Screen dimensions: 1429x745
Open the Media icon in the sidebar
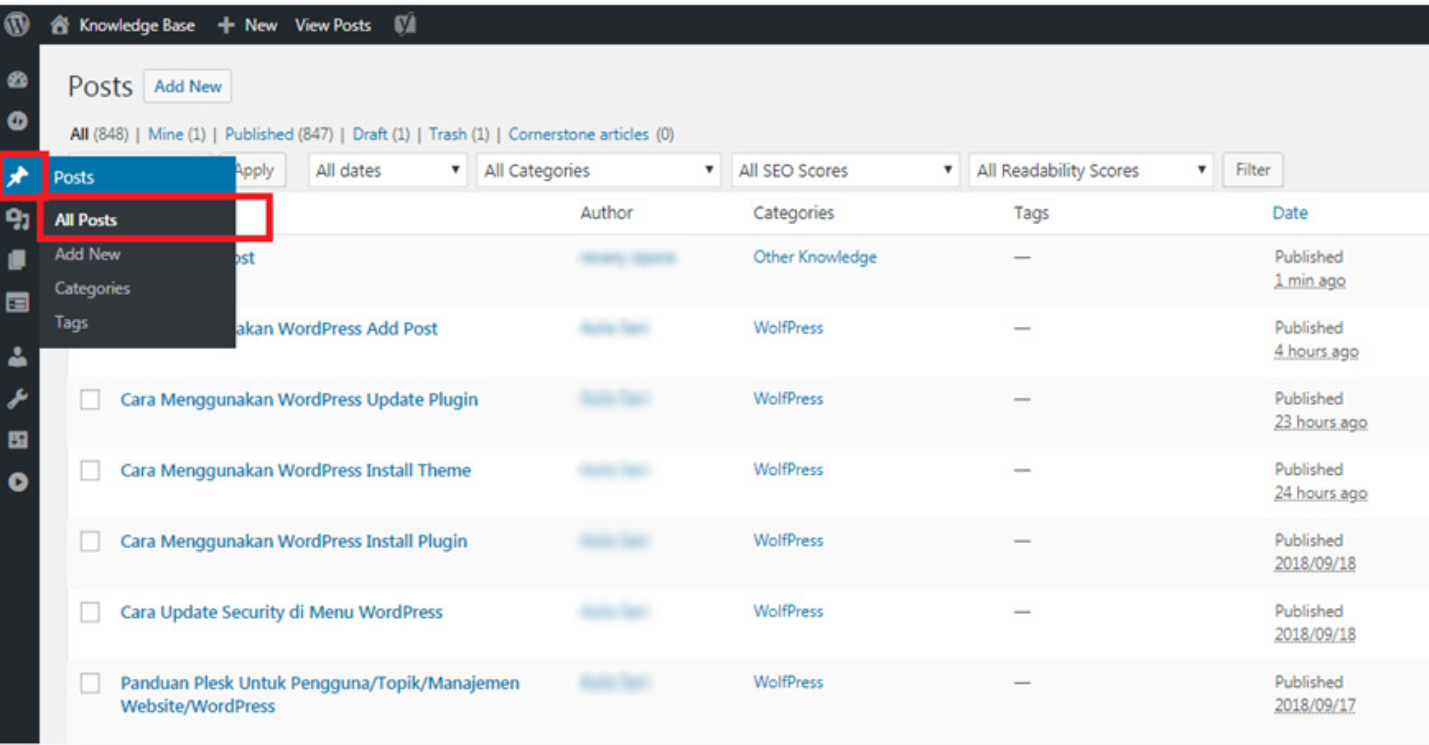[17, 221]
